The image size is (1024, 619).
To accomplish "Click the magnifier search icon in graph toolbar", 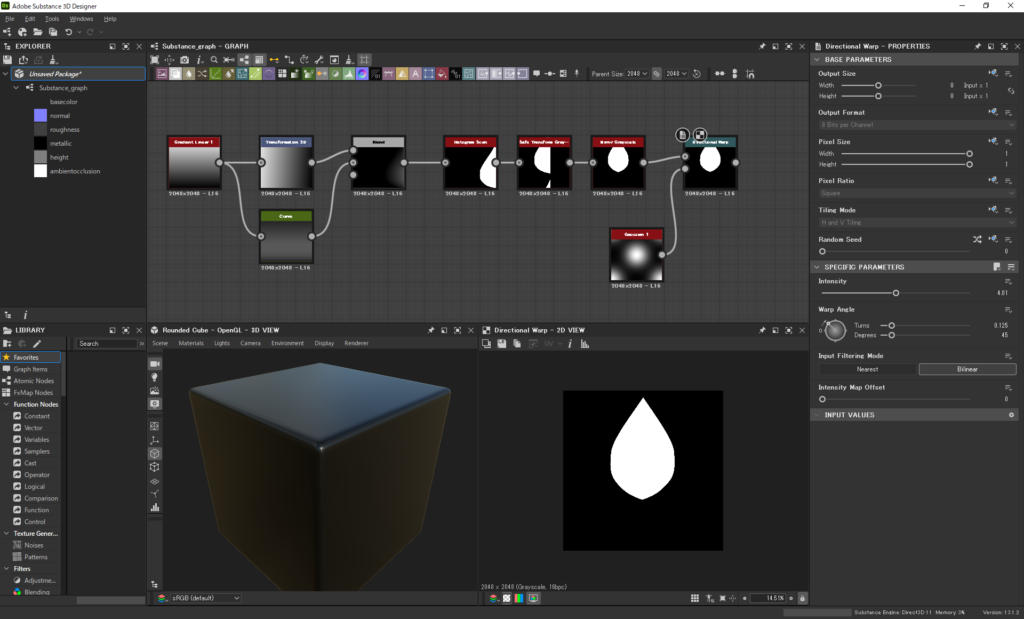I will tap(214, 59).
